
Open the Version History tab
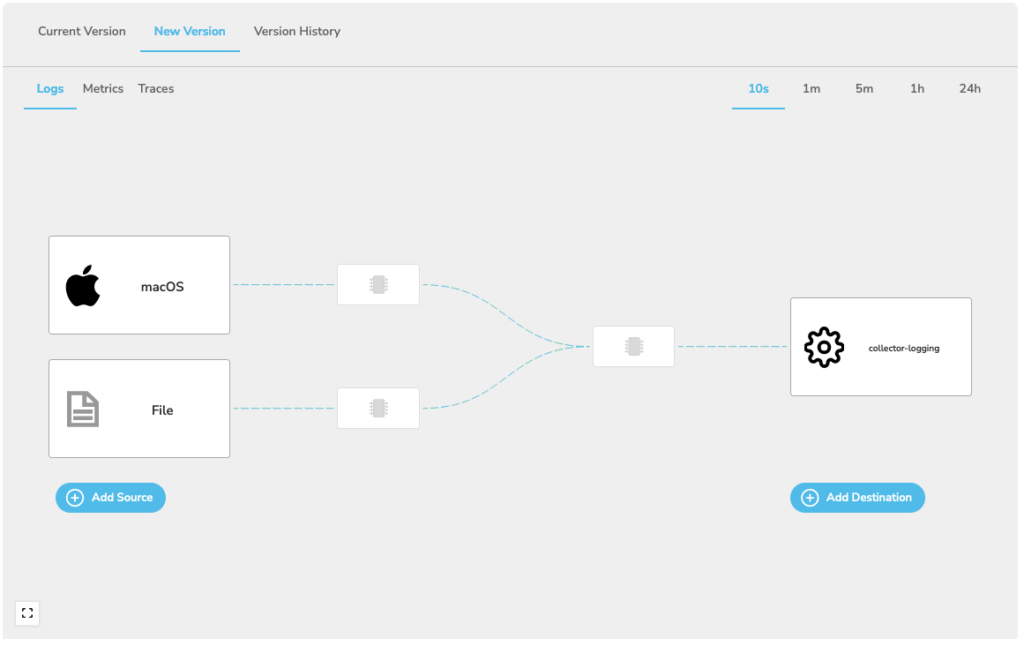(x=296, y=31)
